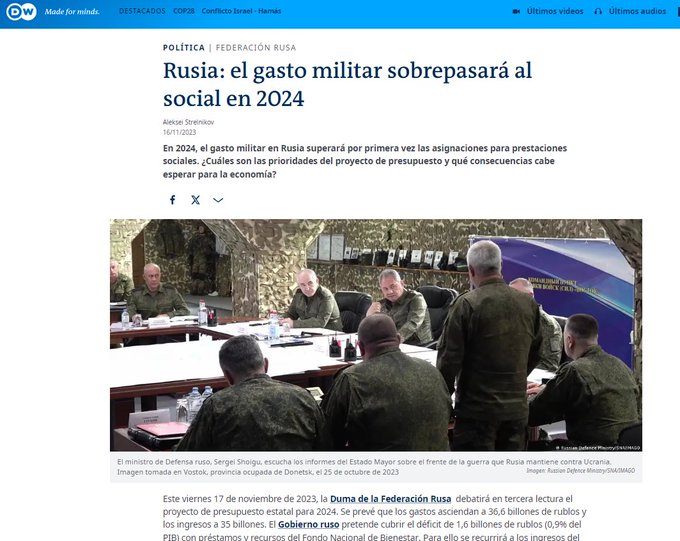Follow Duma de la Federación Rusa link

point(390,499)
